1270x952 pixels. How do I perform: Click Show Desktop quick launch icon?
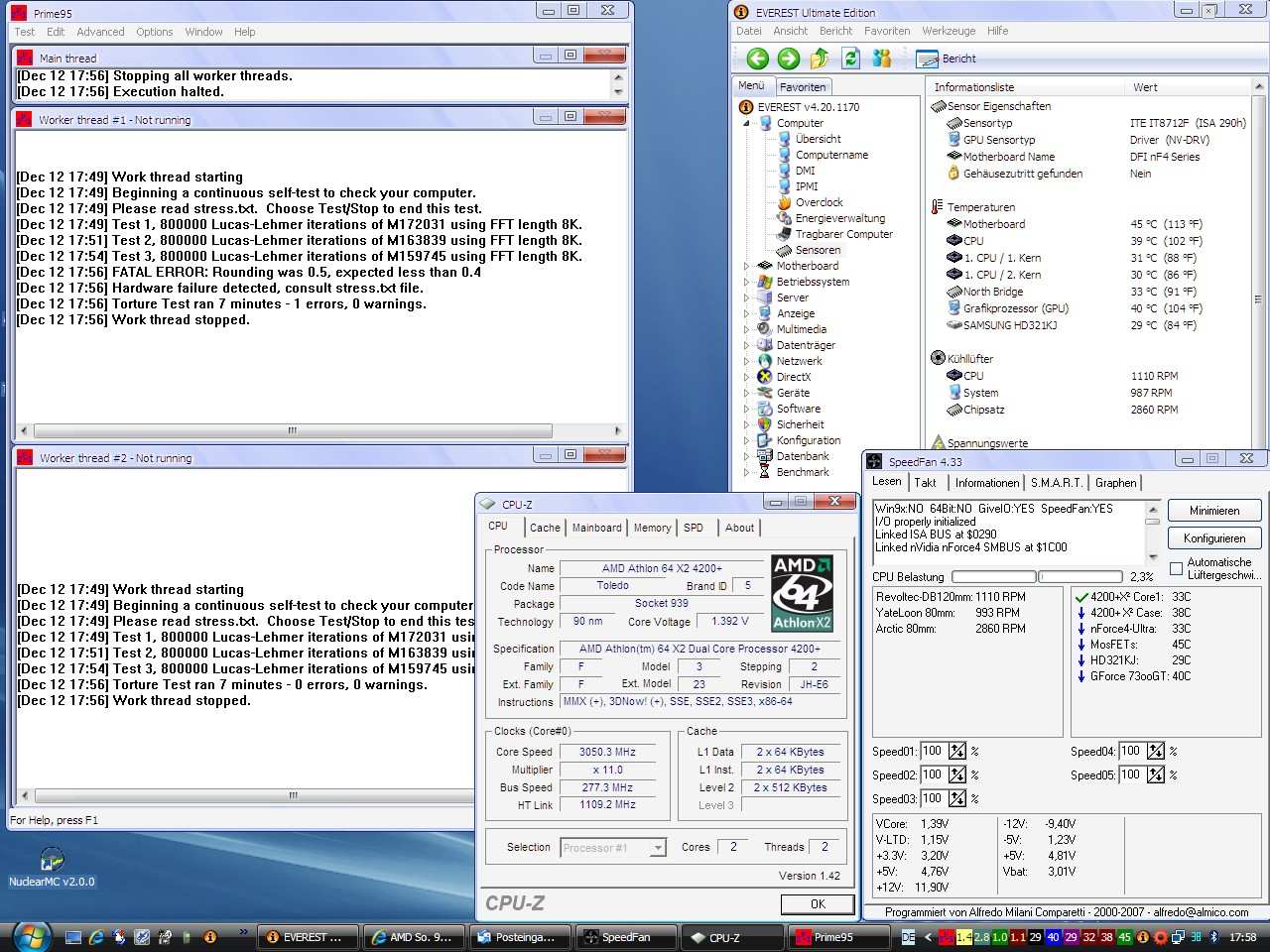click(x=73, y=936)
